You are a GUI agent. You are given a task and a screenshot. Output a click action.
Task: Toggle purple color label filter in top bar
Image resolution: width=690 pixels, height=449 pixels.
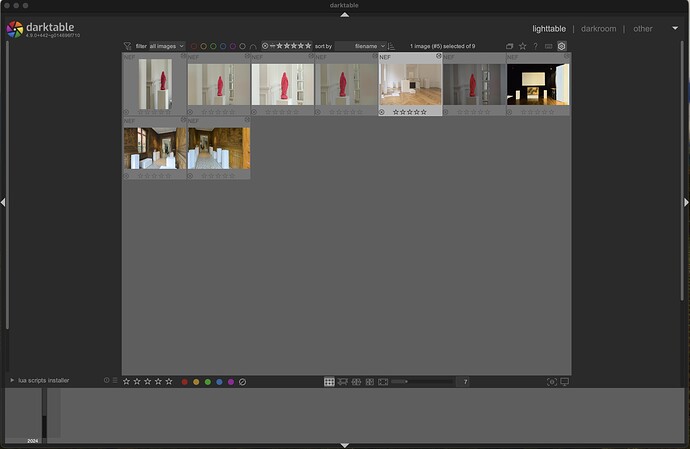(x=232, y=46)
